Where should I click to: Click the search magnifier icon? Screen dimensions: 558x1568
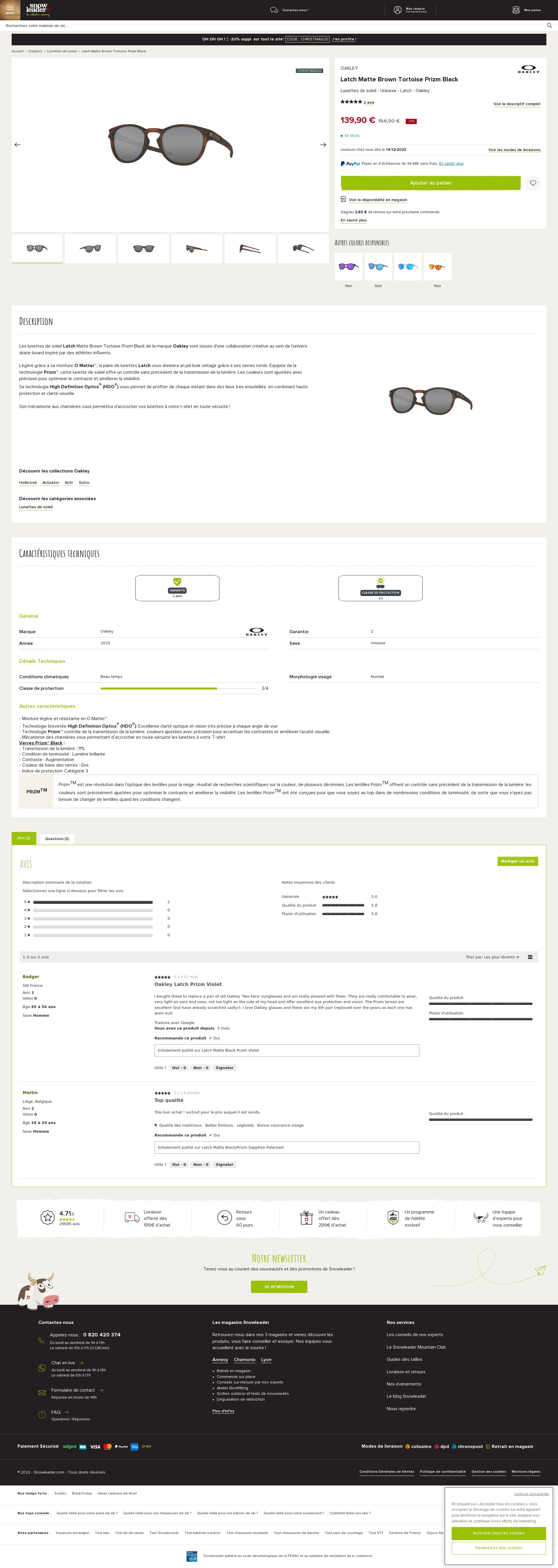pyautogui.click(x=549, y=26)
